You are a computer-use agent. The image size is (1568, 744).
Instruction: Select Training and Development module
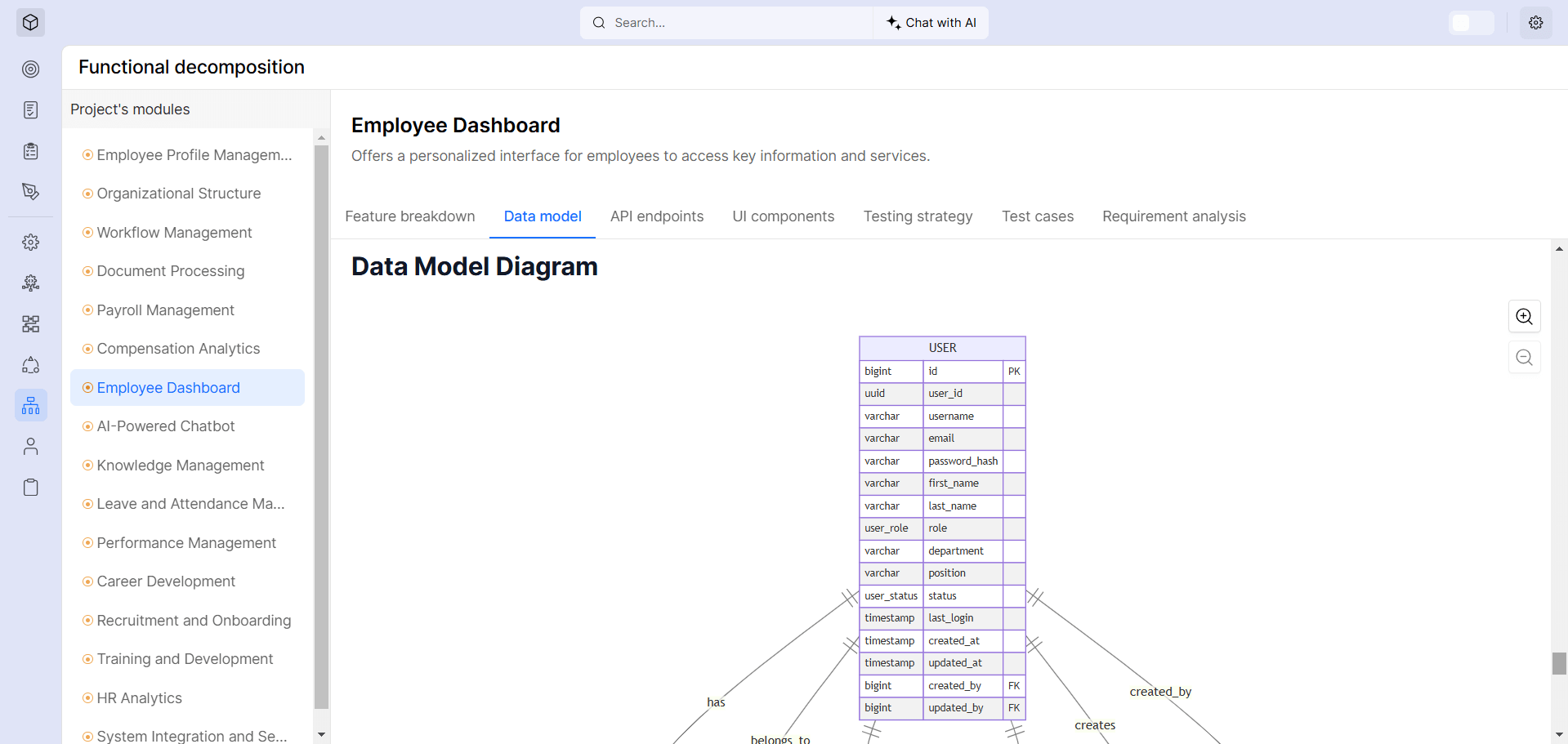tap(187, 659)
